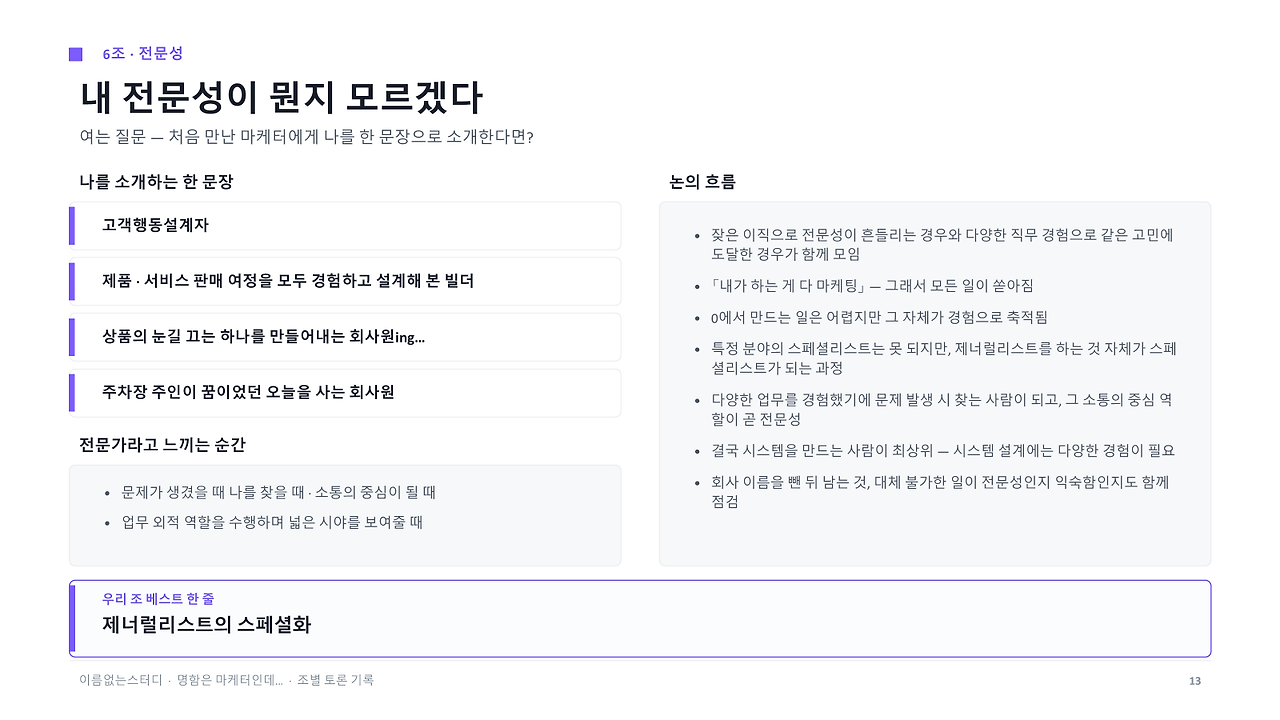The width and height of the screenshot is (1280, 720).
Task: Click the subtitle starting with 여는 질문
Action: tap(306, 137)
